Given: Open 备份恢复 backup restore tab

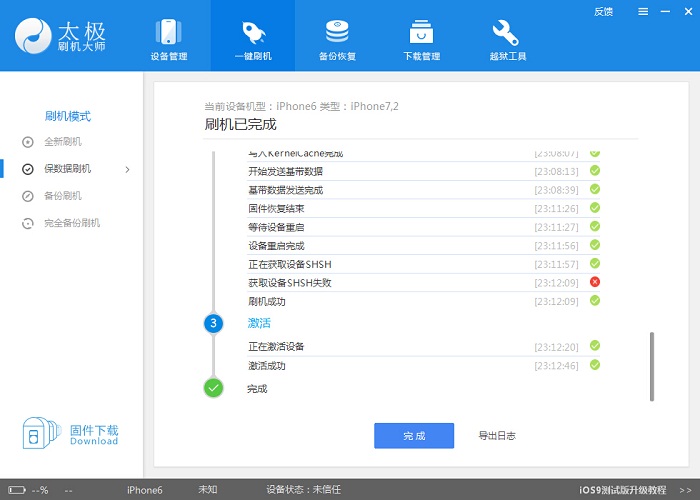Looking at the screenshot, I should [337, 39].
